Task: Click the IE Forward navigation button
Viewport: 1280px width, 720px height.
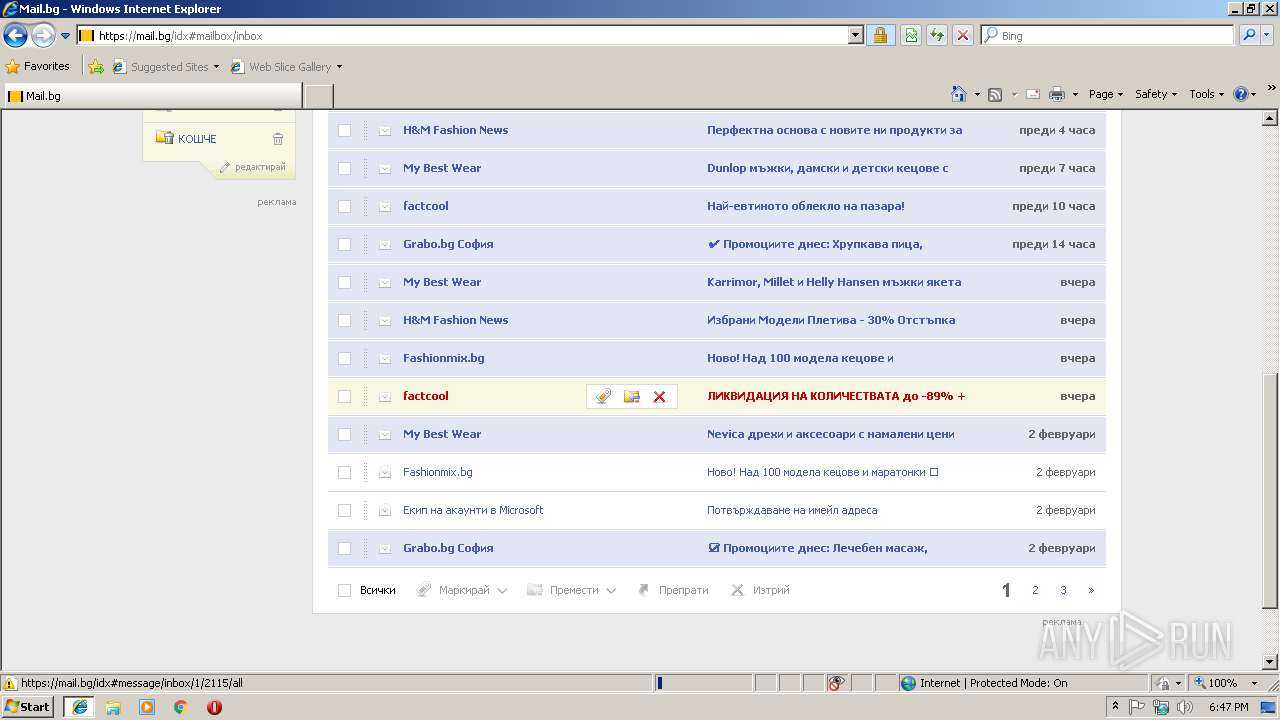Action: [43, 36]
